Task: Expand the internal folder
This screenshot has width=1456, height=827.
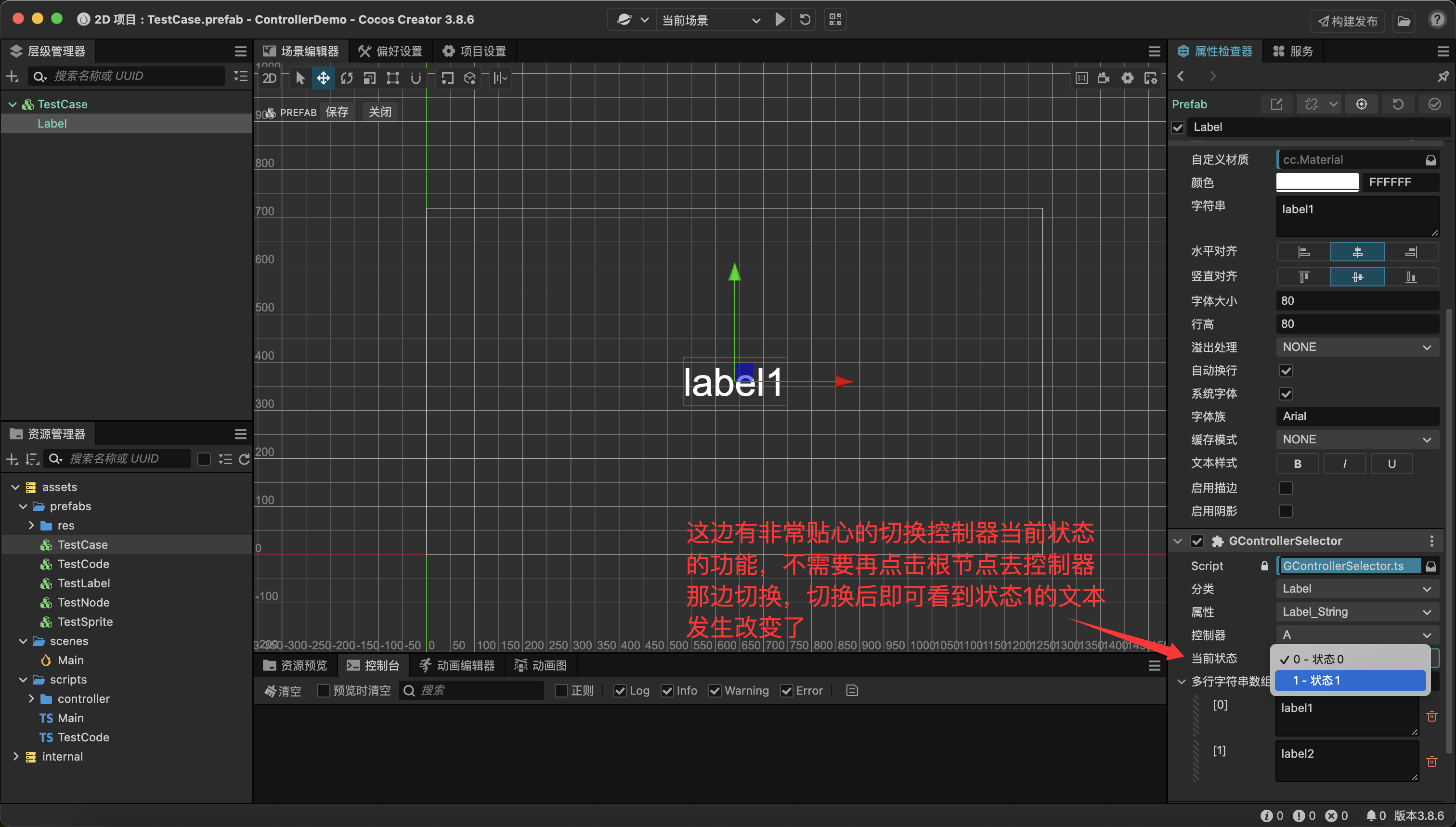Action: point(16,757)
